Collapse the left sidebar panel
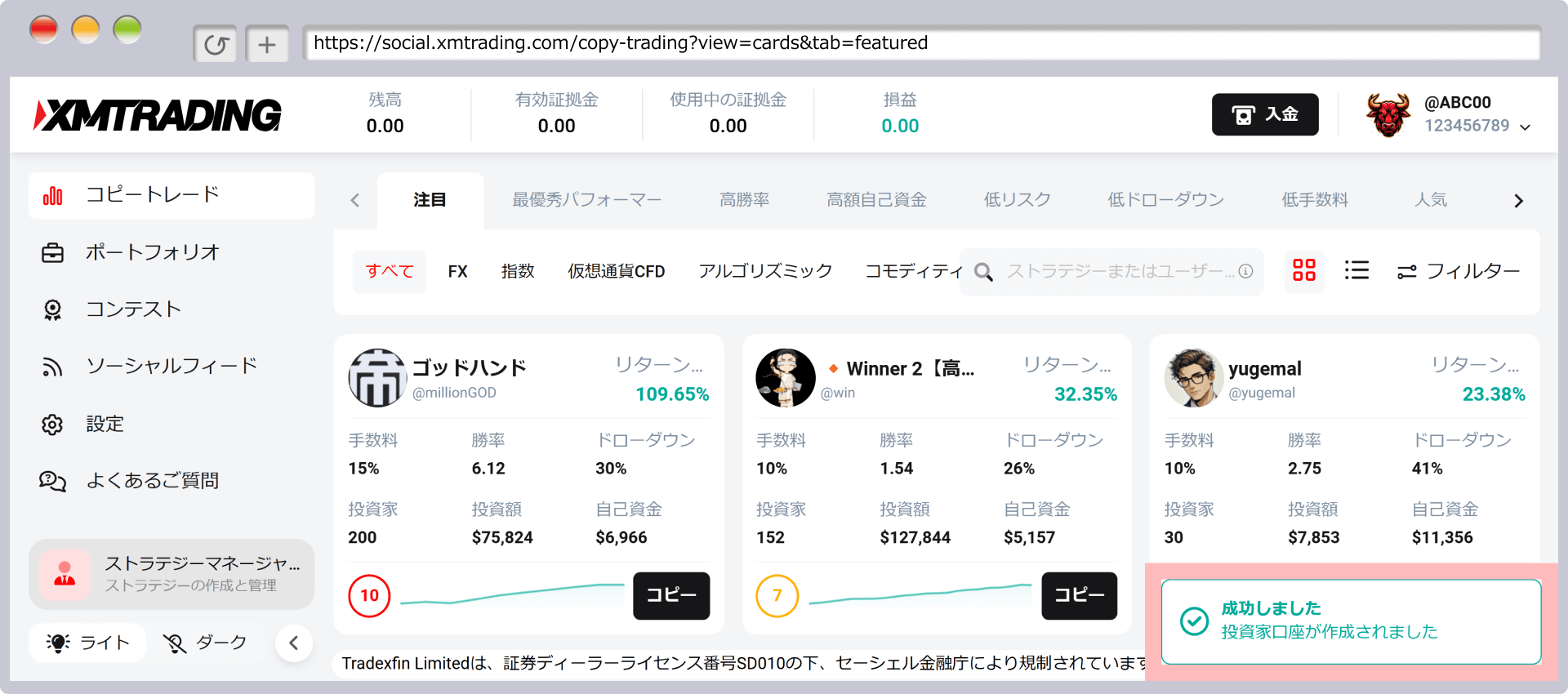Screen dimensions: 1568x694 coord(294,643)
